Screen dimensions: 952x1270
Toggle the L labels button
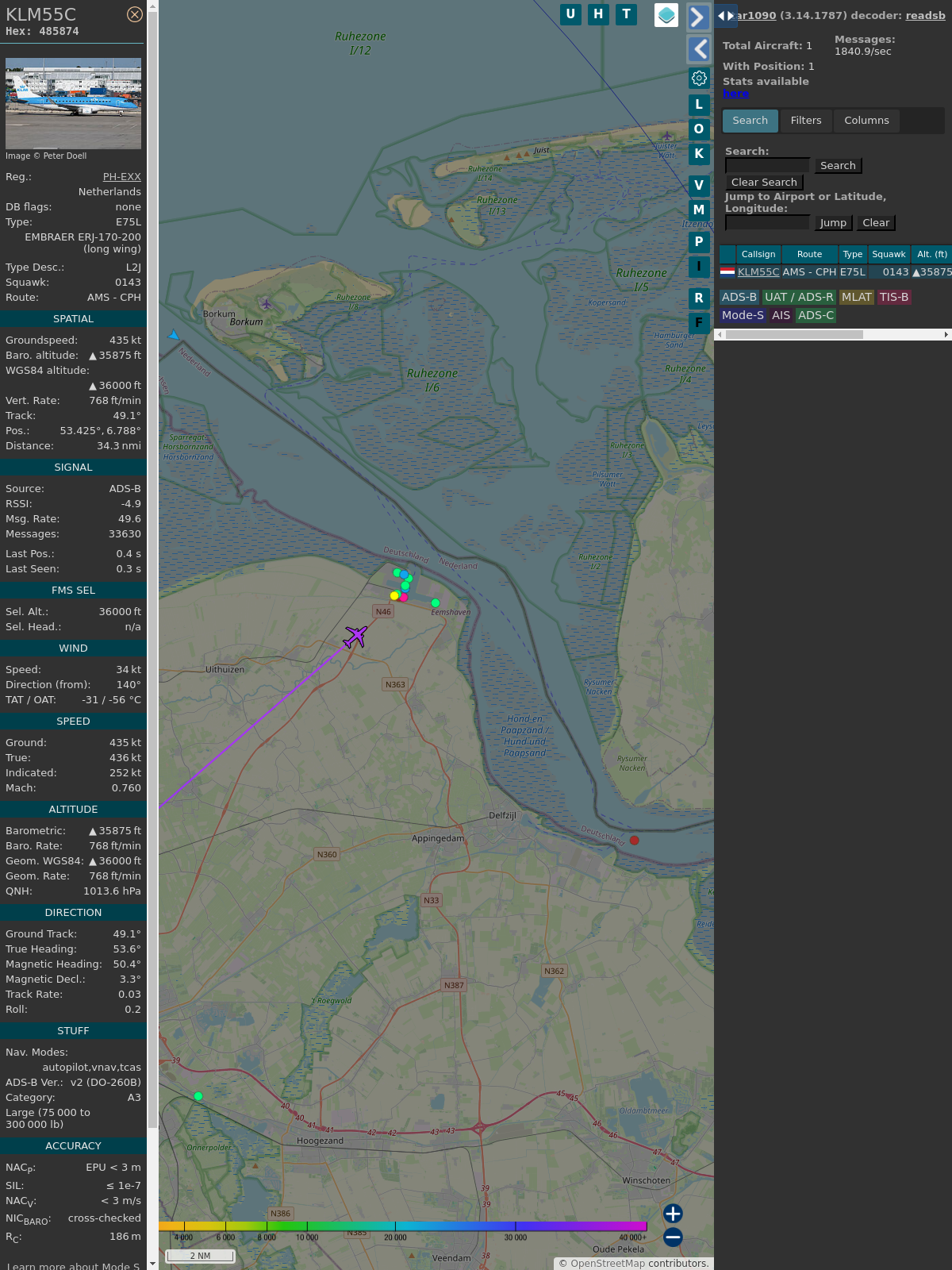699,105
